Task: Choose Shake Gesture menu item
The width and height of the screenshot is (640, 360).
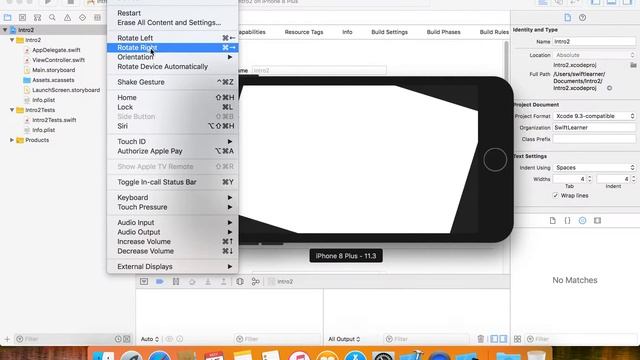Action: 173,82
